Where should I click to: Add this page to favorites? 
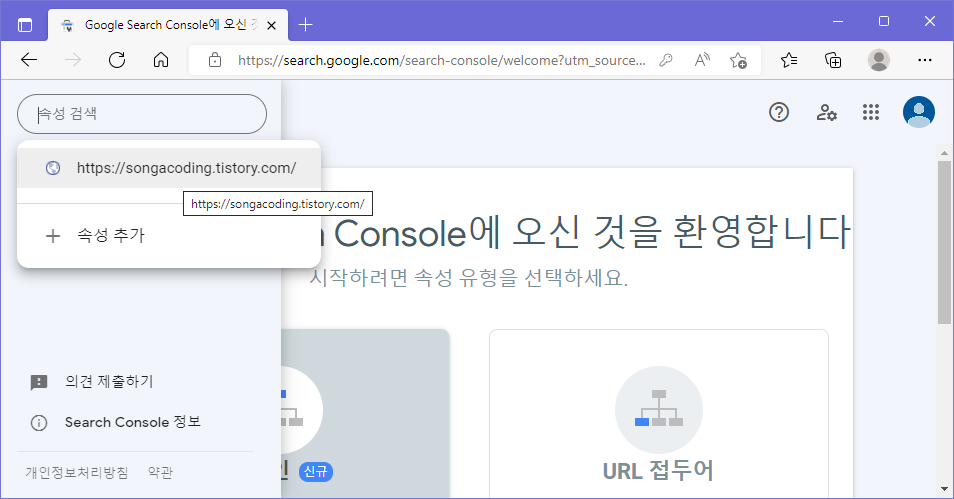[738, 60]
